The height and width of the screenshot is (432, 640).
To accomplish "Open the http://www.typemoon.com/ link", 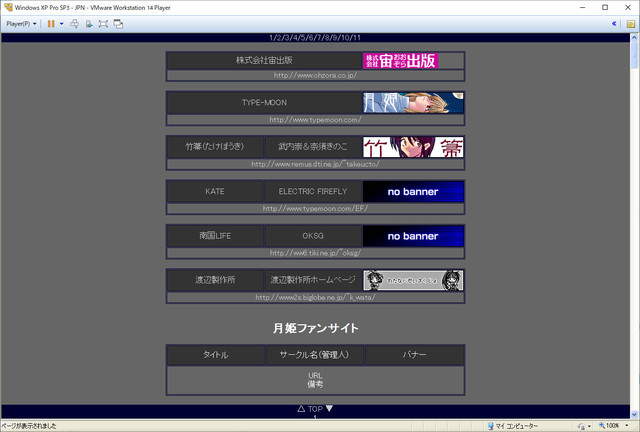I will pyautogui.click(x=315, y=120).
